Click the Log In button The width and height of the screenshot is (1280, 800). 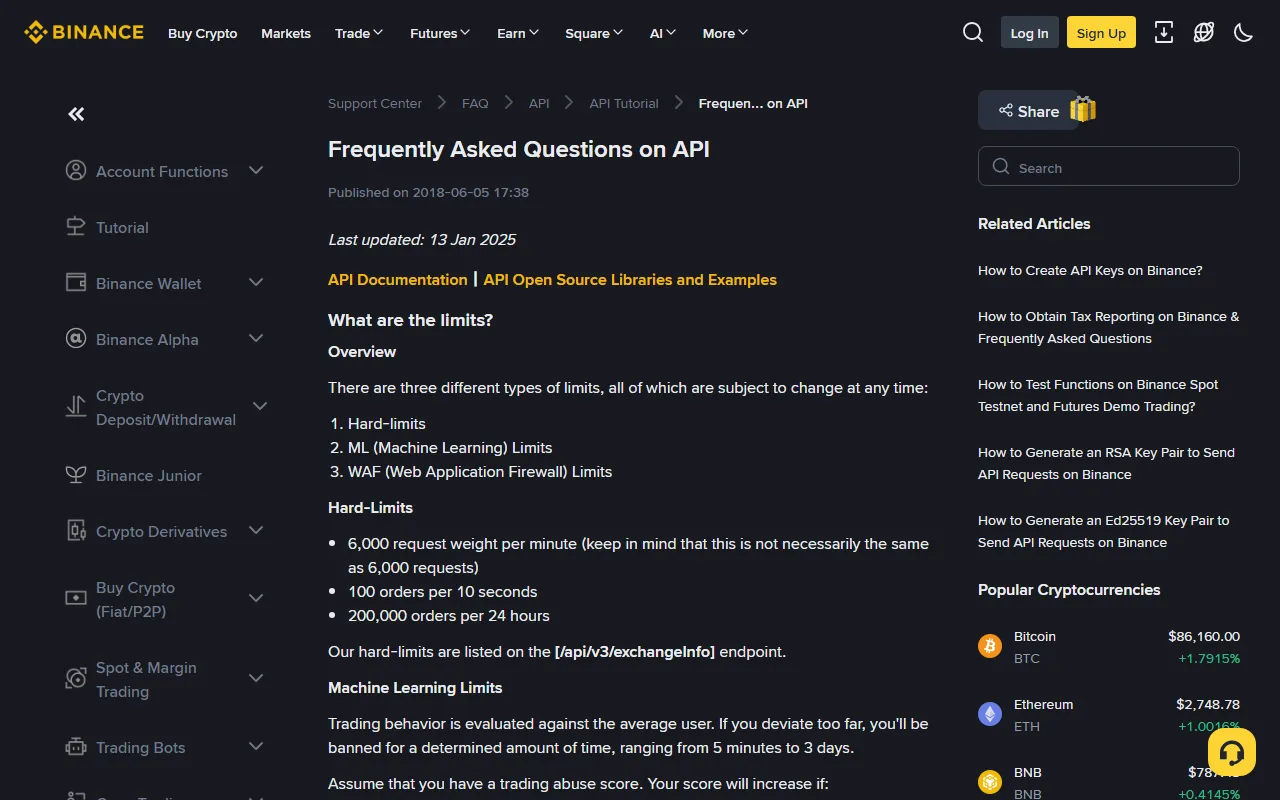click(x=1029, y=33)
